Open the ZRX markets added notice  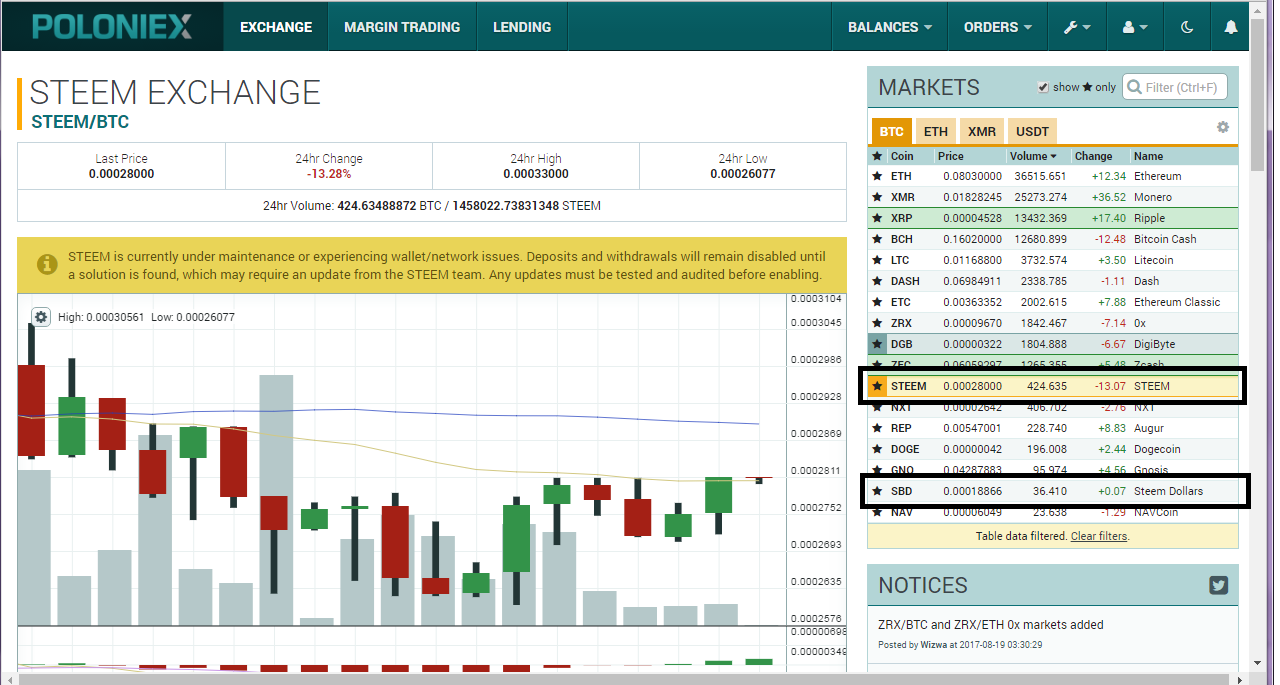[x=991, y=625]
